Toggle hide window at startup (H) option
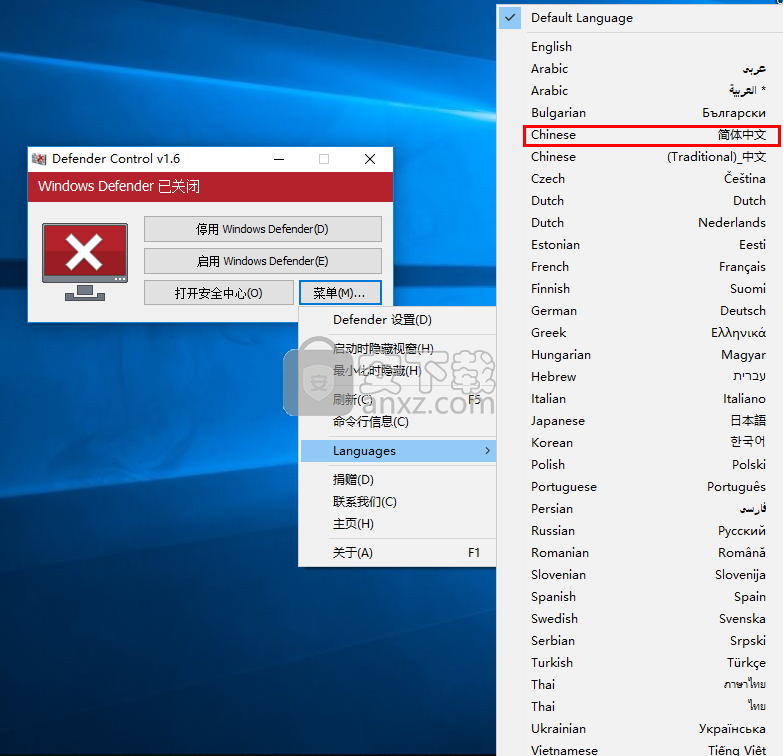The image size is (783, 756). [398, 349]
